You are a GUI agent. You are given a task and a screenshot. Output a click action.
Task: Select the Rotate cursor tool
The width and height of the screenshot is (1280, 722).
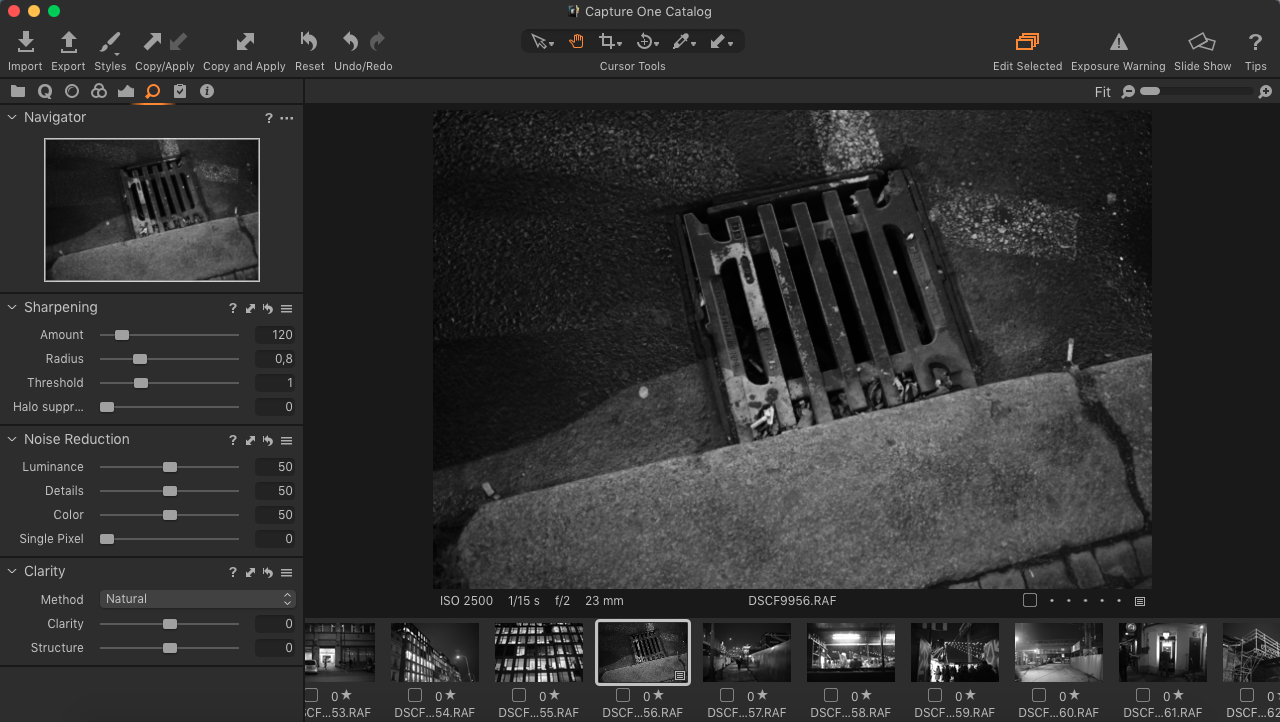pos(646,40)
